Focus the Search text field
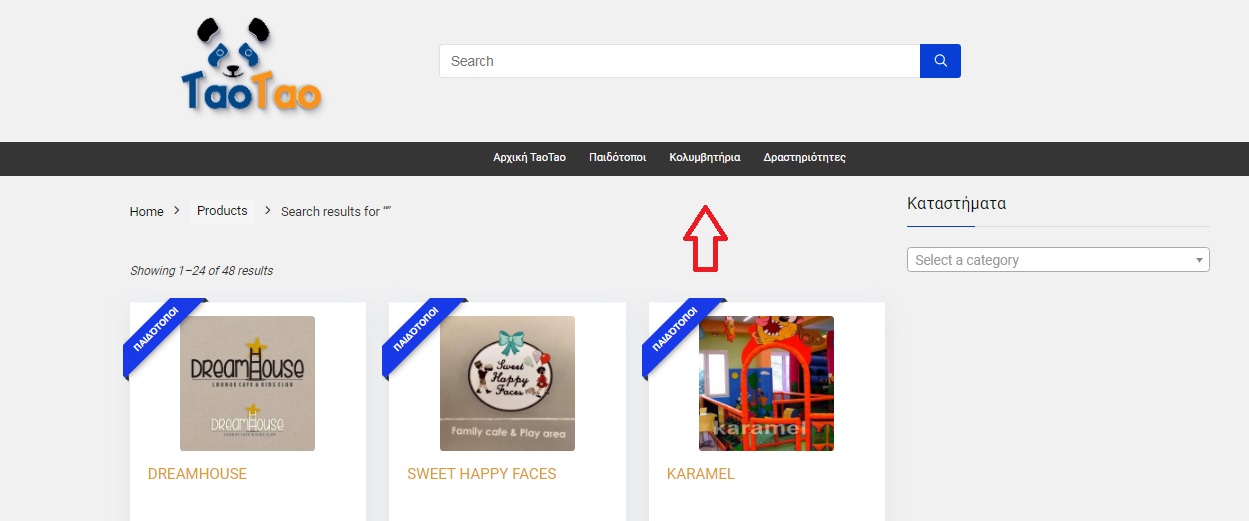 [679, 61]
